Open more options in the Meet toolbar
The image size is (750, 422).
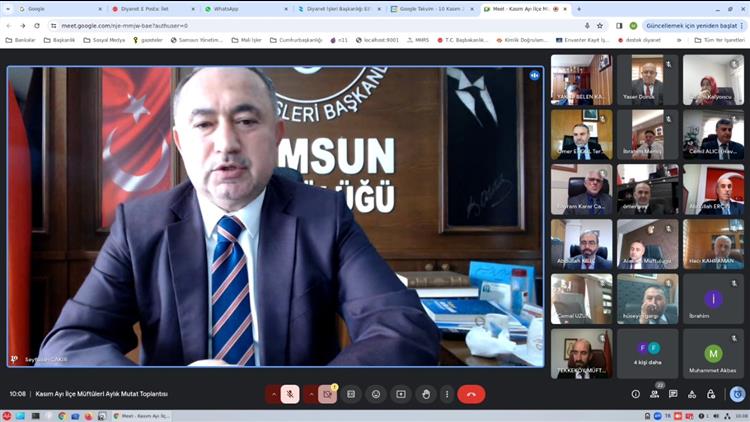pos(447,394)
